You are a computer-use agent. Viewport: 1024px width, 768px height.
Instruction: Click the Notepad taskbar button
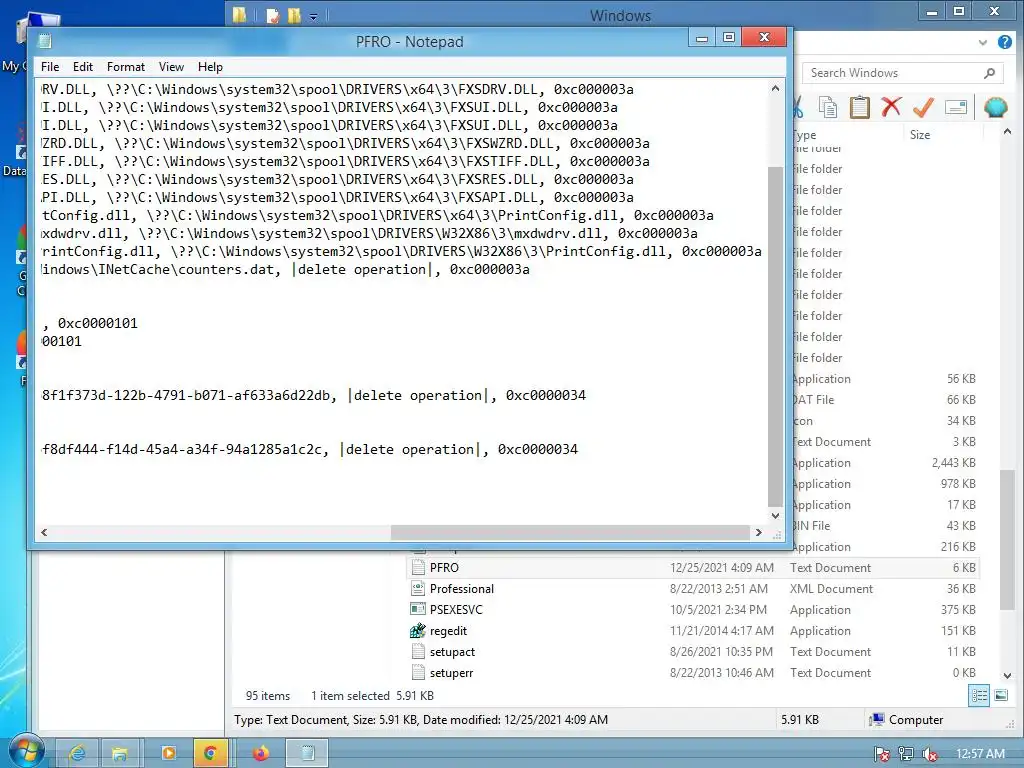click(x=307, y=754)
